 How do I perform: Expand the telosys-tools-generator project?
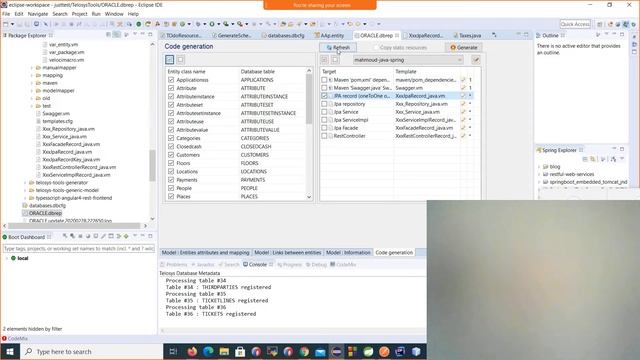tap(25, 182)
